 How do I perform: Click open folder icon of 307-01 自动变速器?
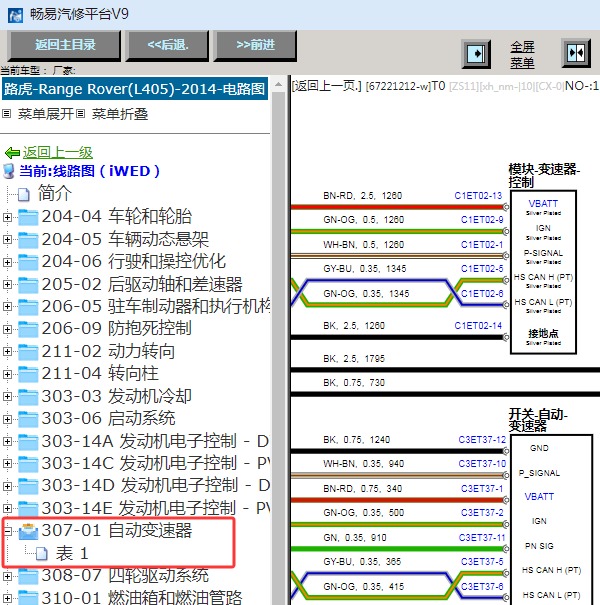coord(28,531)
